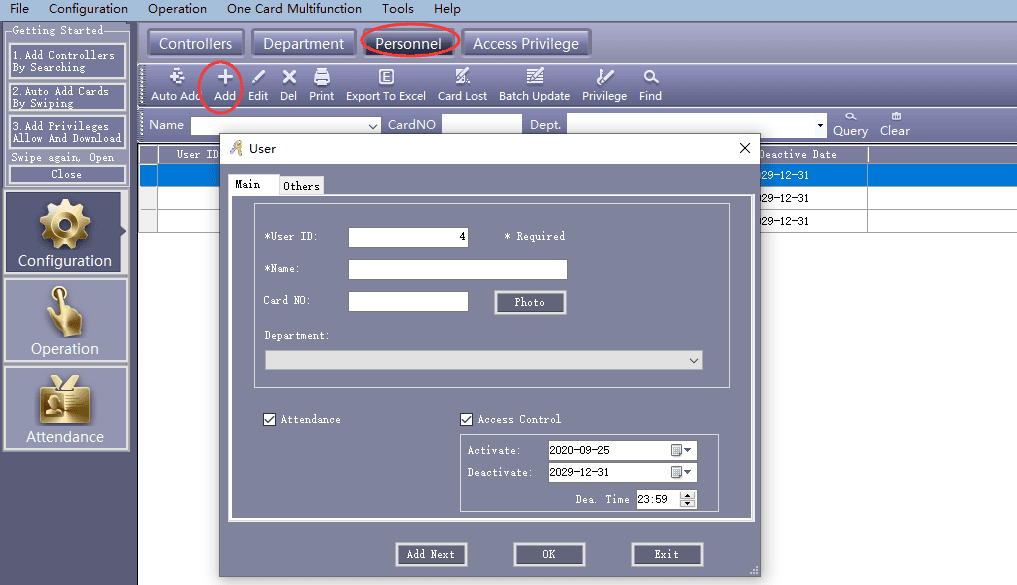
Task: Click the Name field in User dialog
Action: click(458, 269)
